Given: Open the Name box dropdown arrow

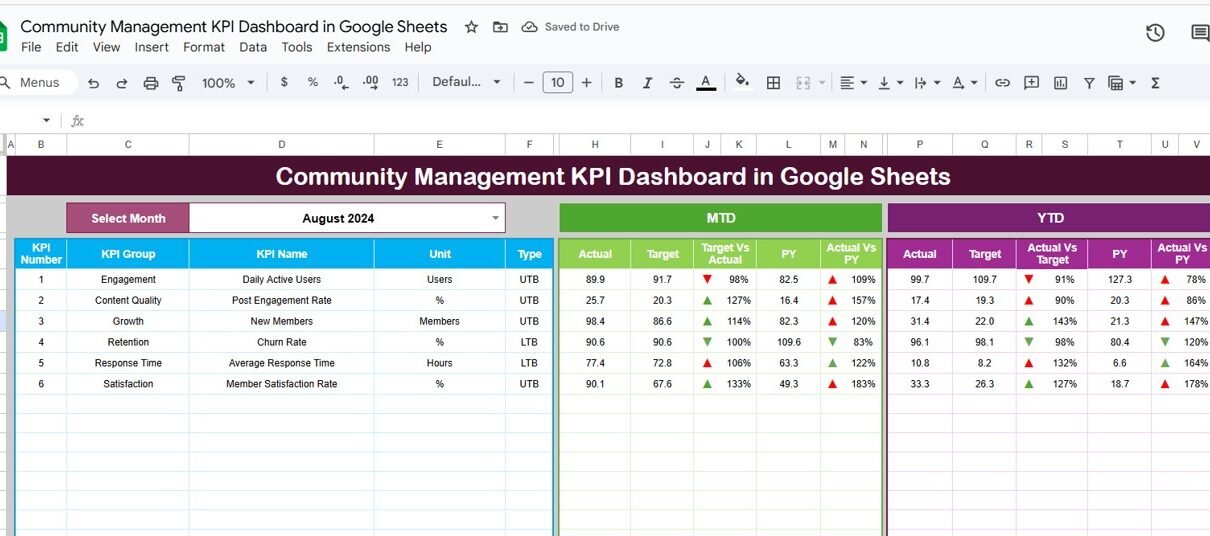Looking at the screenshot, I should 46,120.
